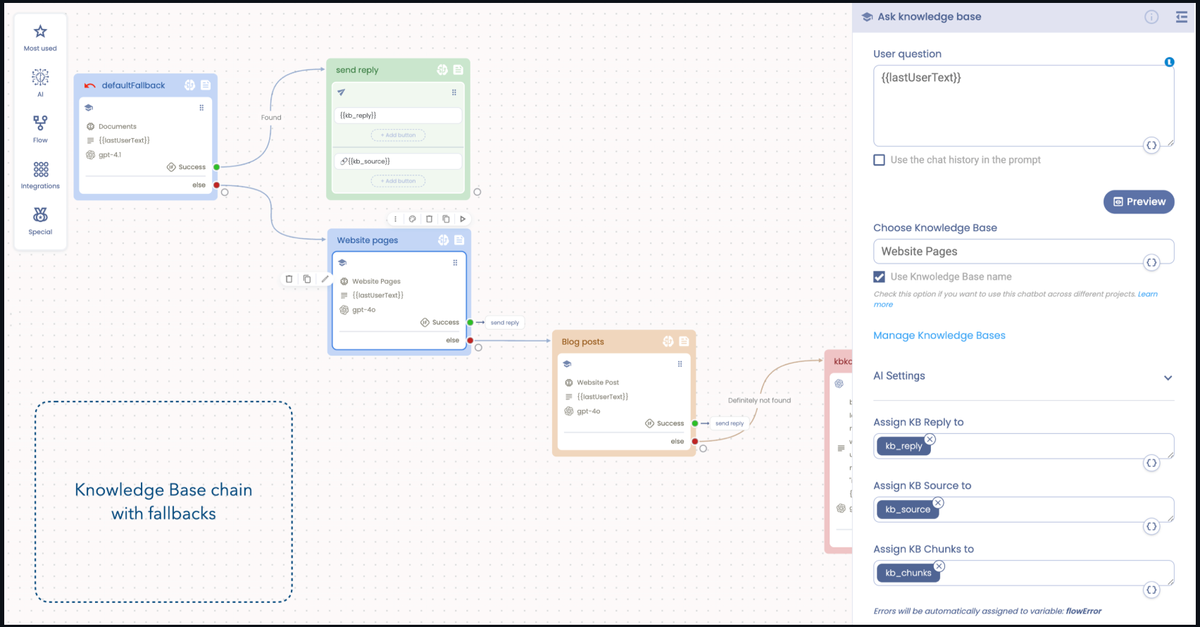Open the Special blocks category

pyautogui.click(x=40, y=220)
